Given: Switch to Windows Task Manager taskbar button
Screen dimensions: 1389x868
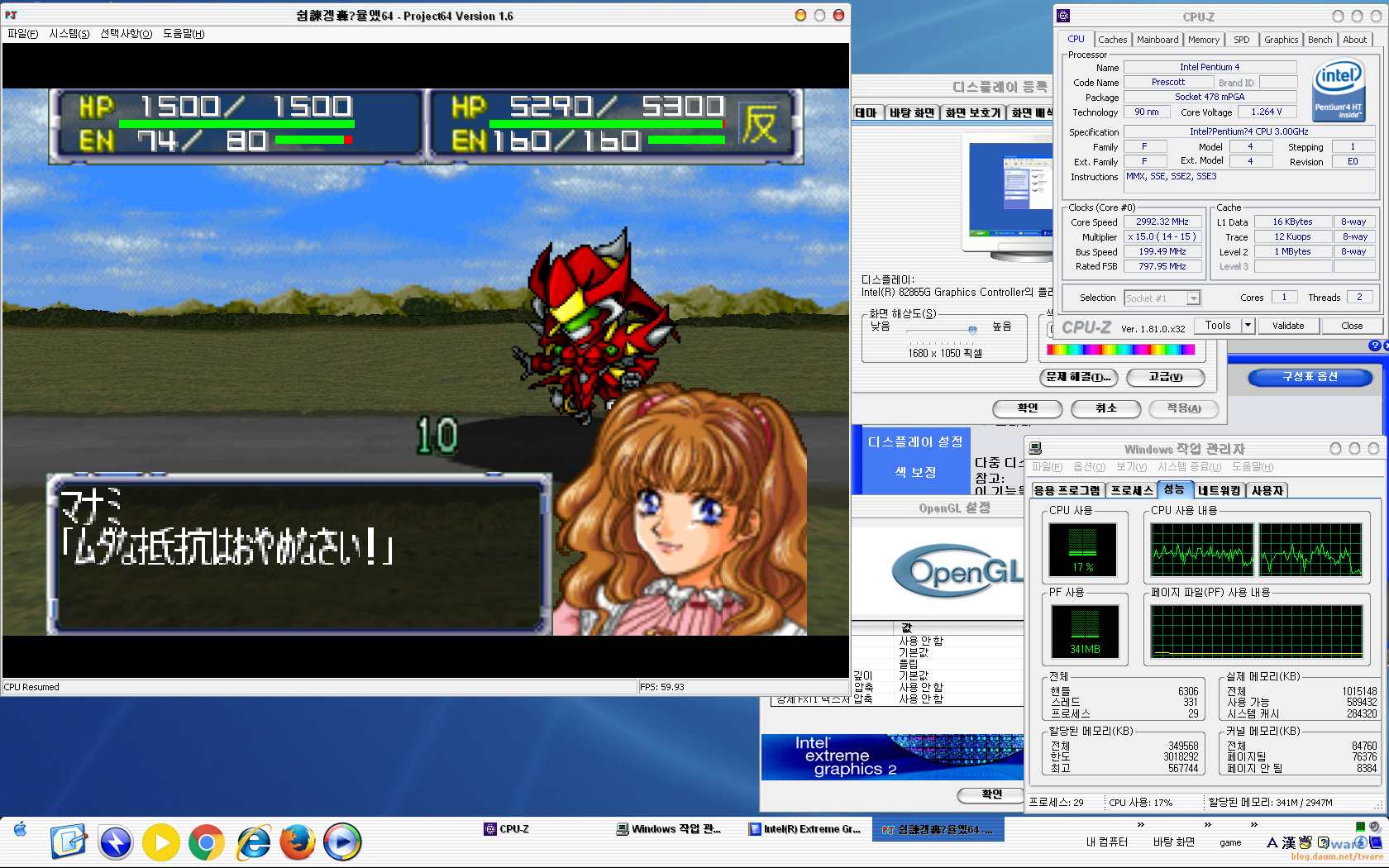Looking at the screenshot, I should pos(668,829).
